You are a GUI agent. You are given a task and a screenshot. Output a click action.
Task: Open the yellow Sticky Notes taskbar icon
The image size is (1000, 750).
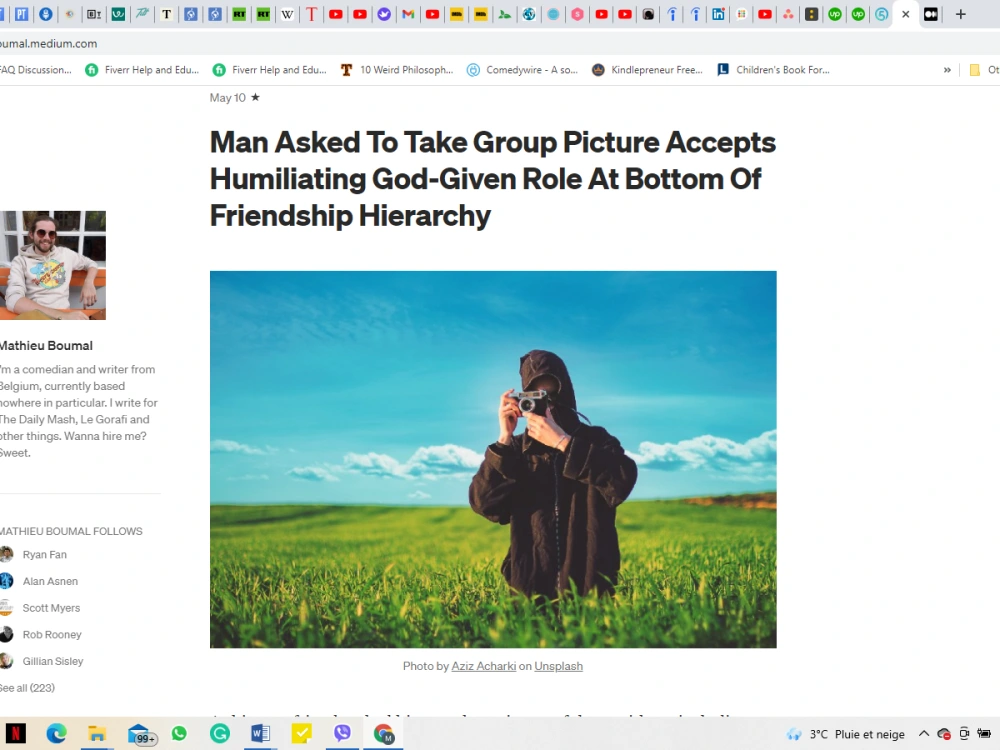301,734
